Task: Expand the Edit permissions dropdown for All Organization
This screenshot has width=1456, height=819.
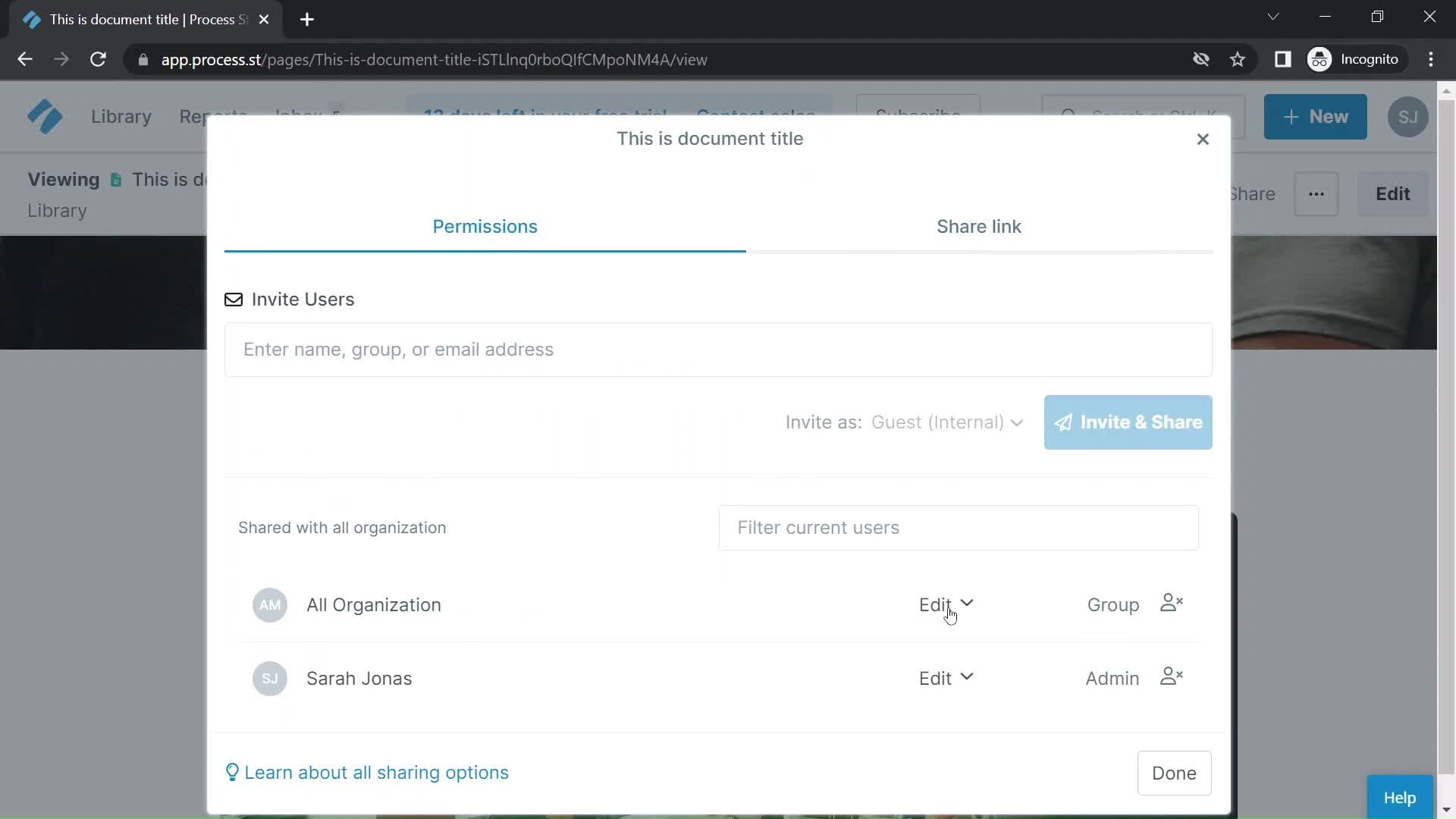Action: tap(945, 604)
